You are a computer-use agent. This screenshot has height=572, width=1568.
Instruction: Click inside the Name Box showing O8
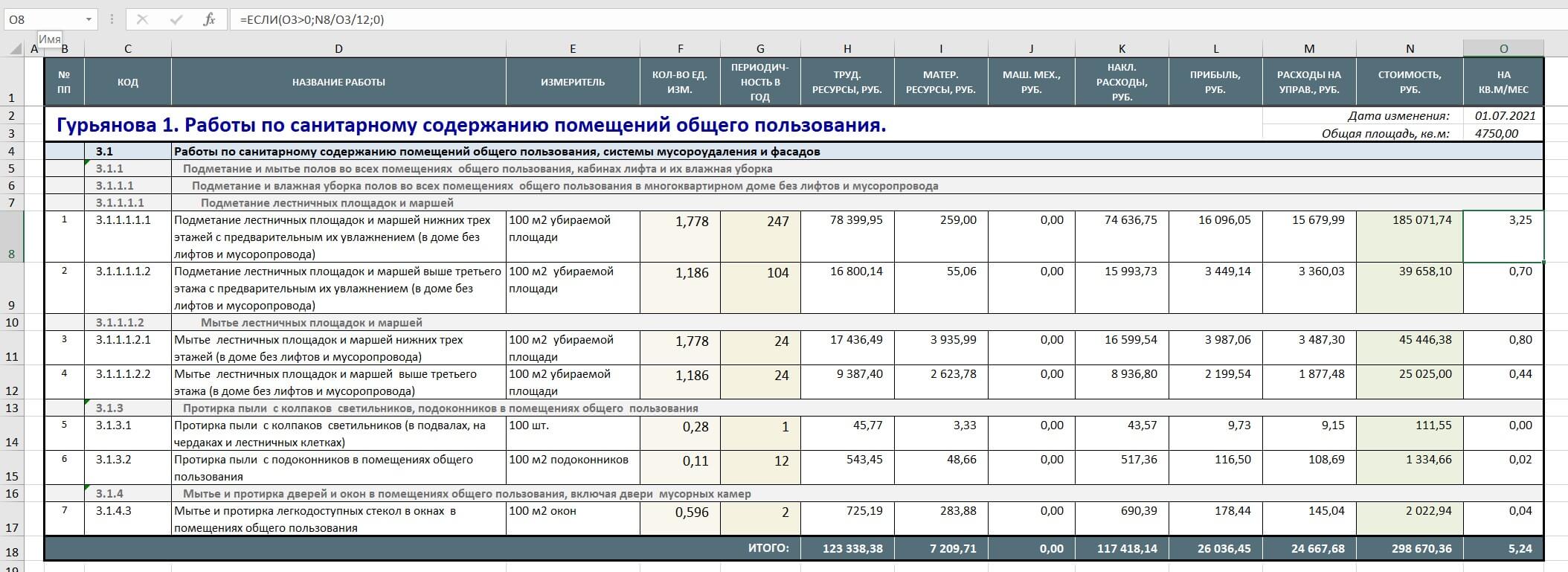click(x=43, y=20)
